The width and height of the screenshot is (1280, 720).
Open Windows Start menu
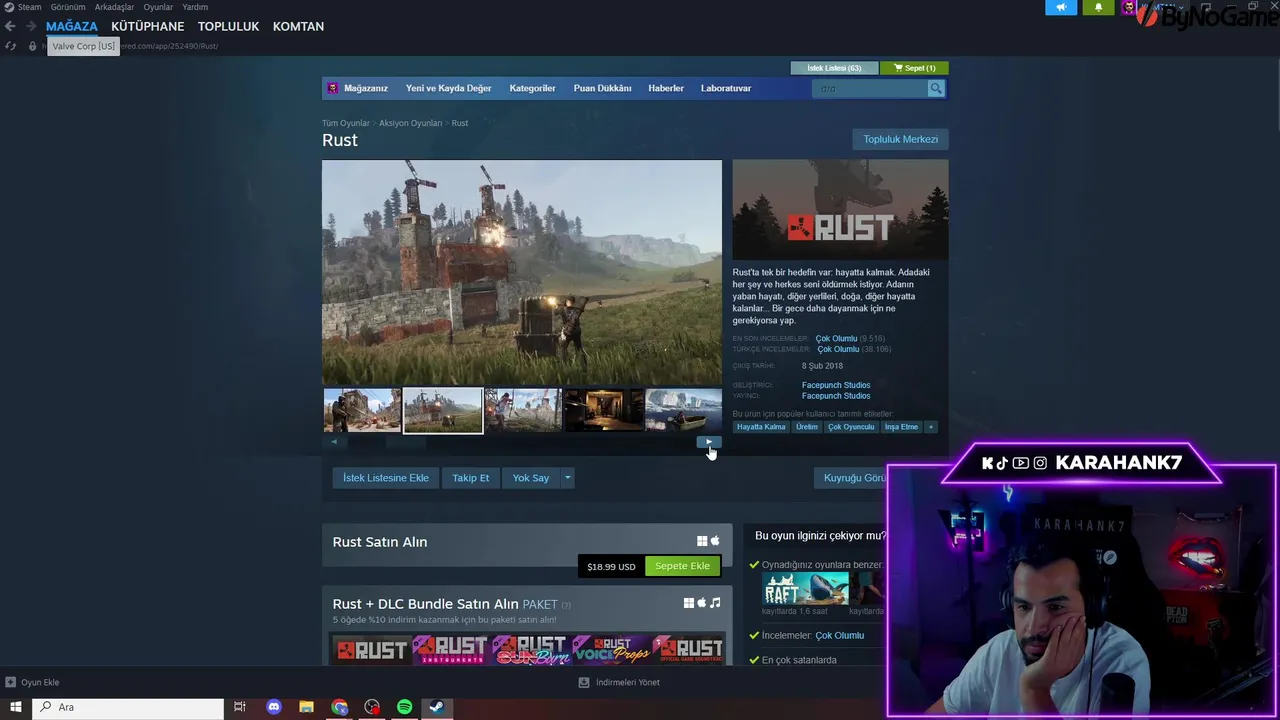point(15,707)
